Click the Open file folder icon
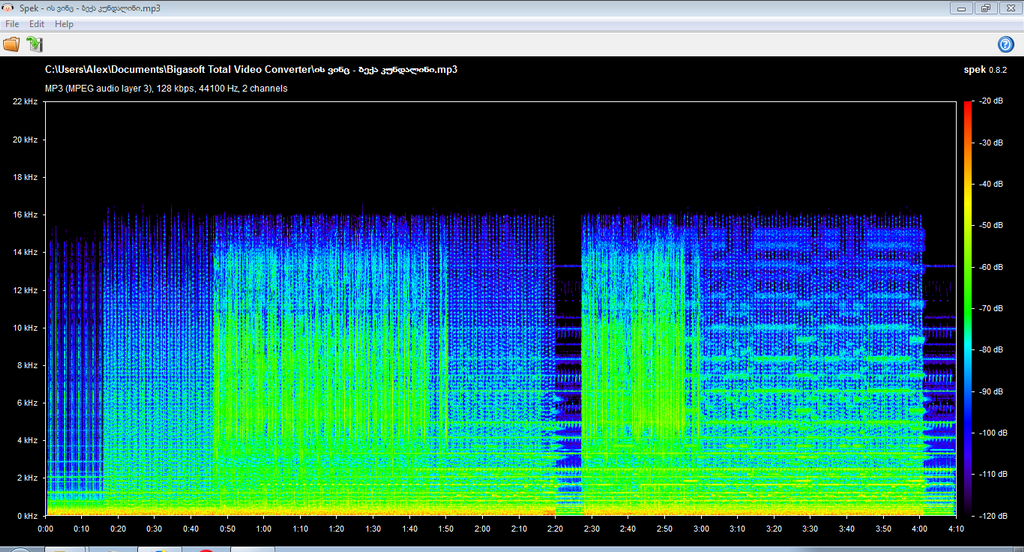This screenshot has height=552, width=1024. (12, 44)
